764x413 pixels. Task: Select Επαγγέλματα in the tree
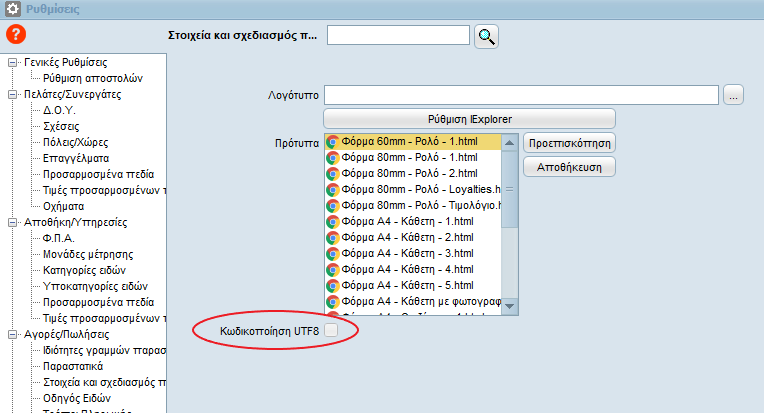76,158
